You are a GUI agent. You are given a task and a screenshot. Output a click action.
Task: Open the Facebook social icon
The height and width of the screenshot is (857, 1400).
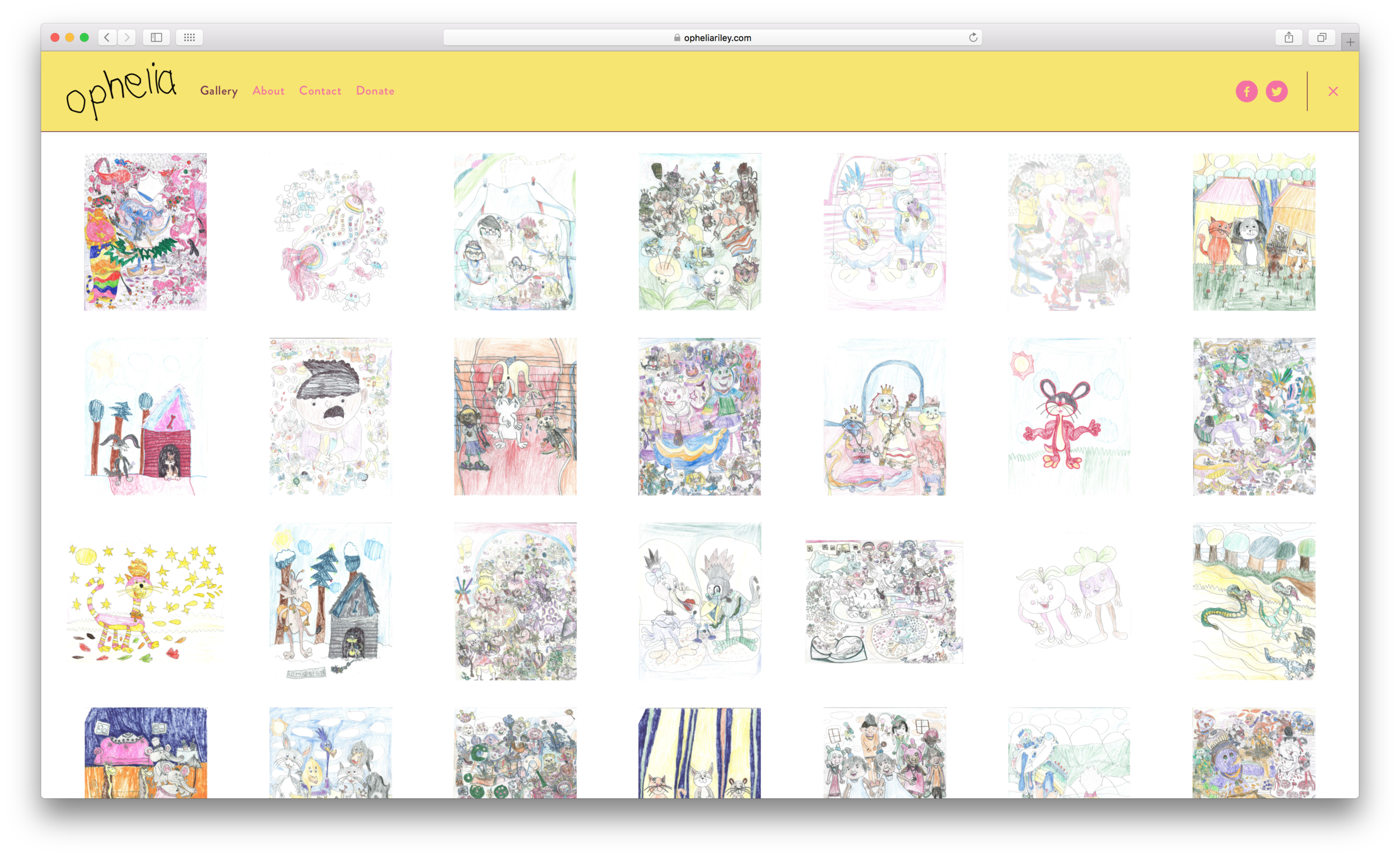[x=1246, y=91]
